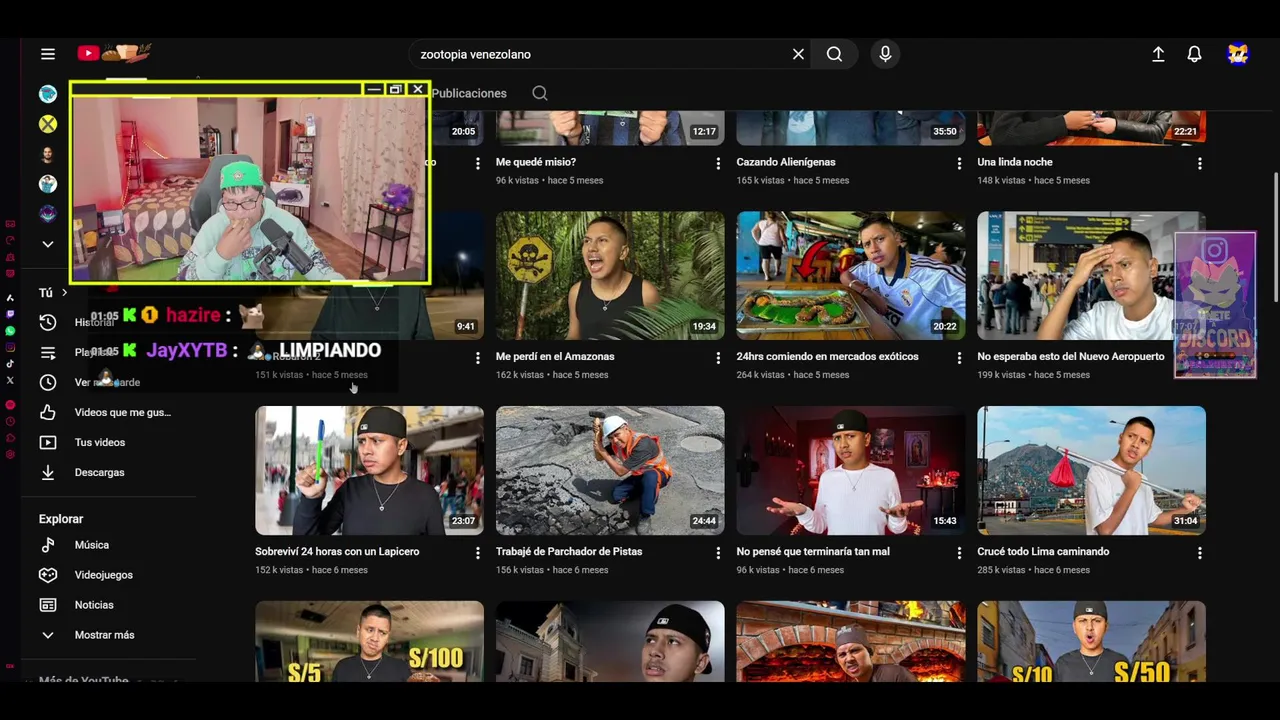
Task: Play the Lapicero thumbnail (23:07)
Action: (x=369, y=470)
